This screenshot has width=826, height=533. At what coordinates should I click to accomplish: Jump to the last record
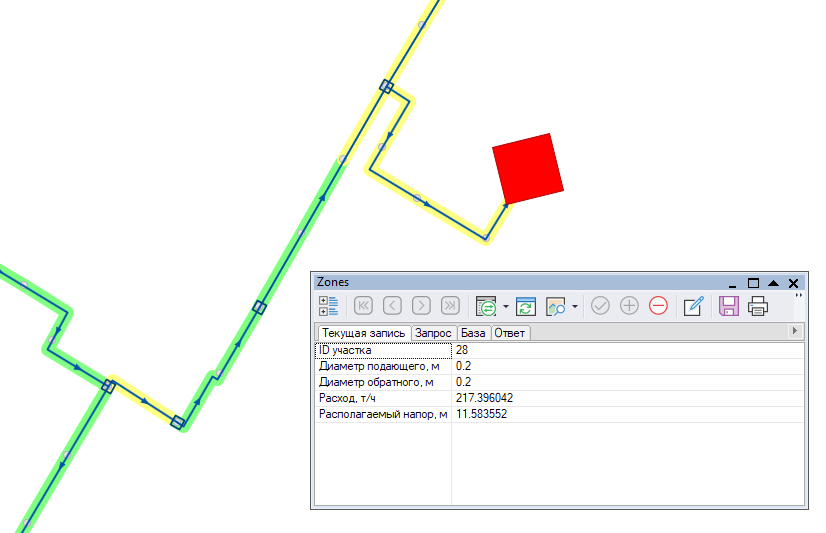click(x=450, y=306)
